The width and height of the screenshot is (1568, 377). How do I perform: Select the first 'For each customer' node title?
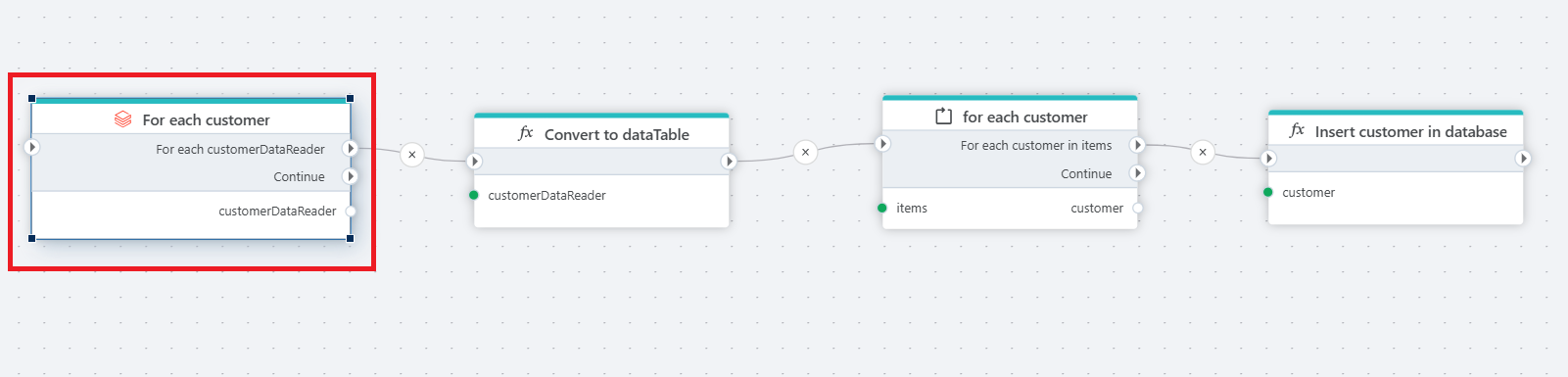(x=207, y=119)
